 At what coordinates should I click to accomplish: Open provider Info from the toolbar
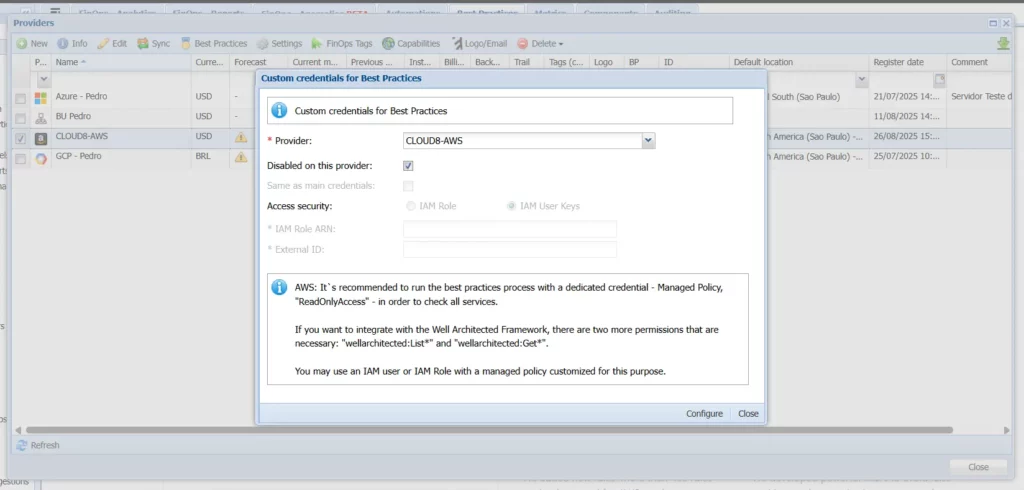[63, 44]
